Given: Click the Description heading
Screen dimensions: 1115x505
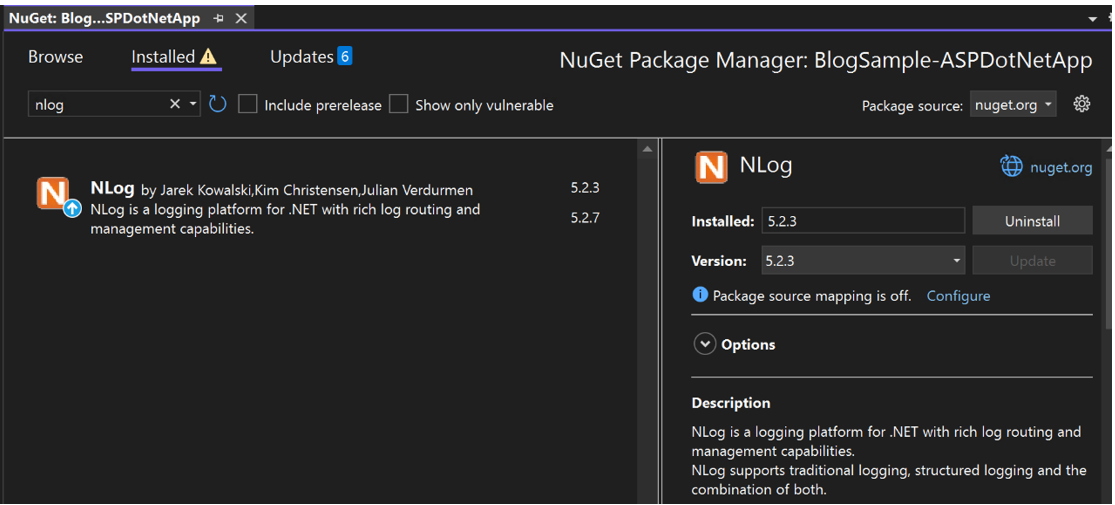Looking at the screenshot, I should [730, 403].
